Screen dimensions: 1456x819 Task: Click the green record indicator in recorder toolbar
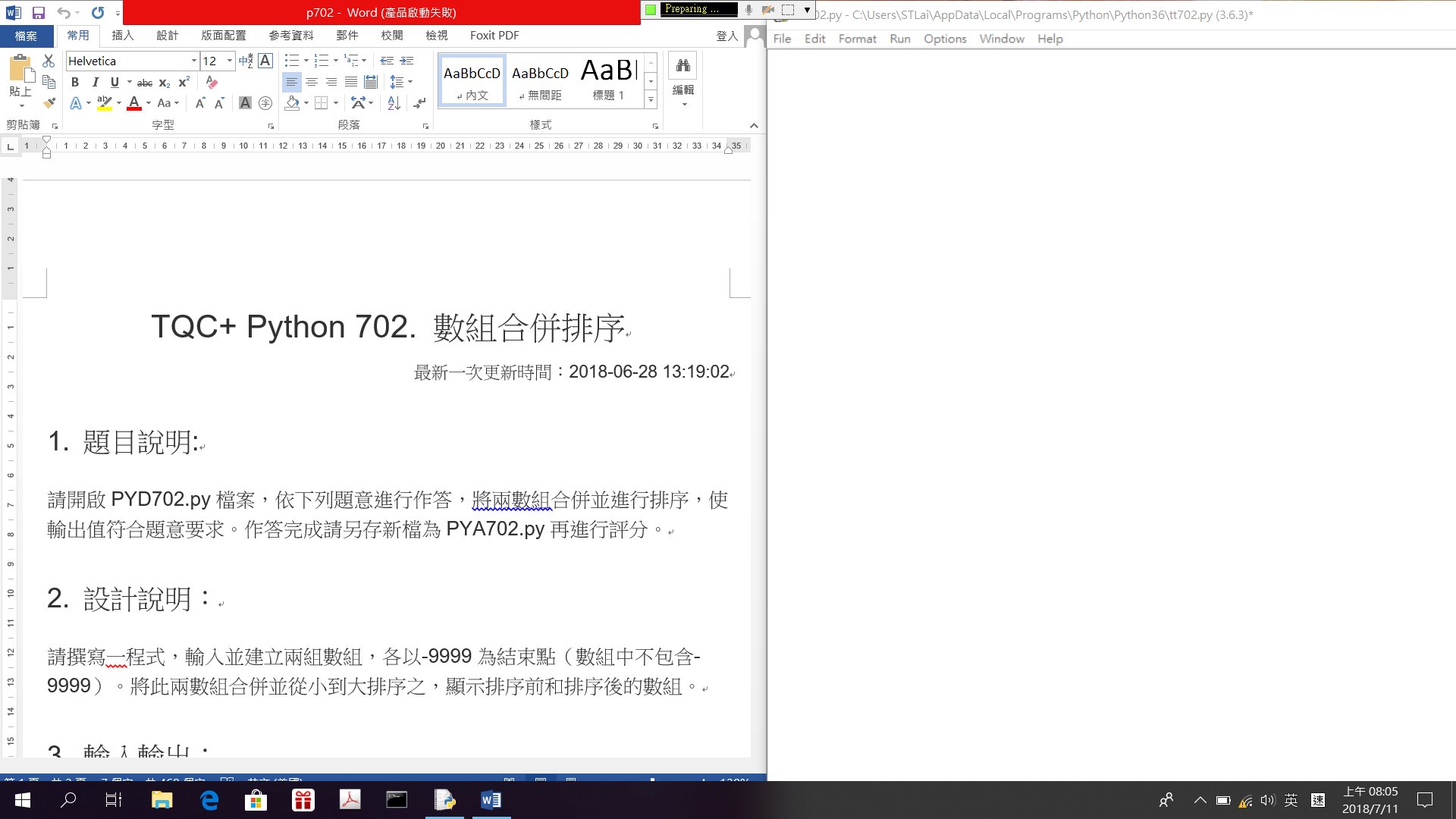[650, 9]
